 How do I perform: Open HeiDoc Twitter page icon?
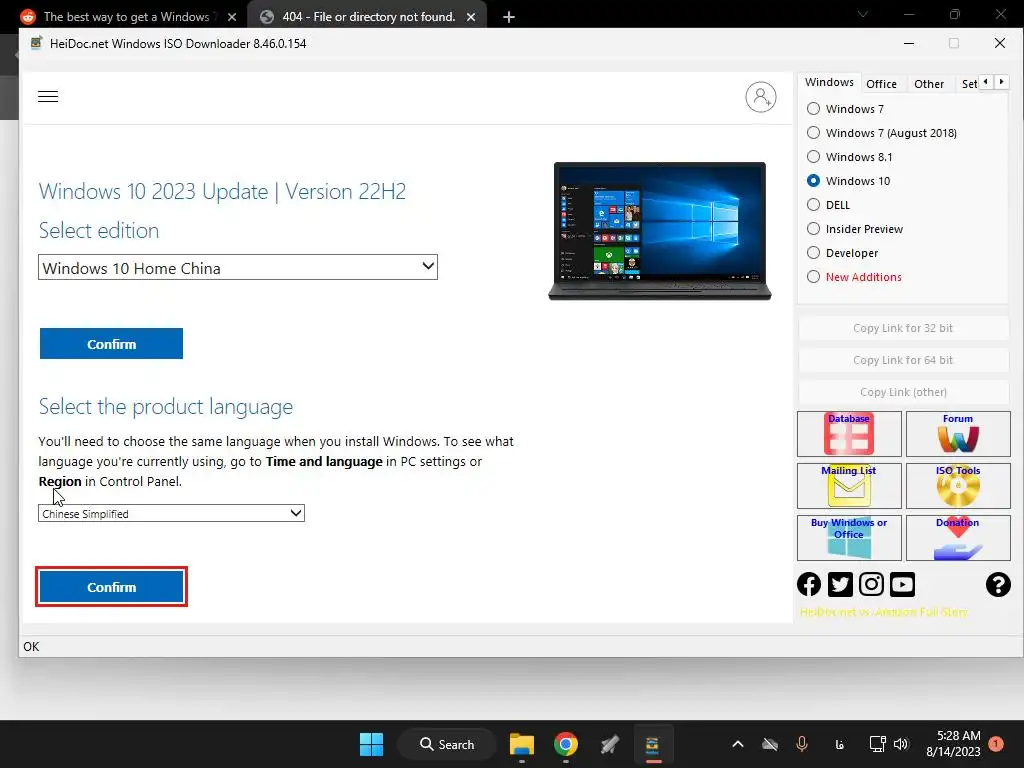tap(840, 584)
